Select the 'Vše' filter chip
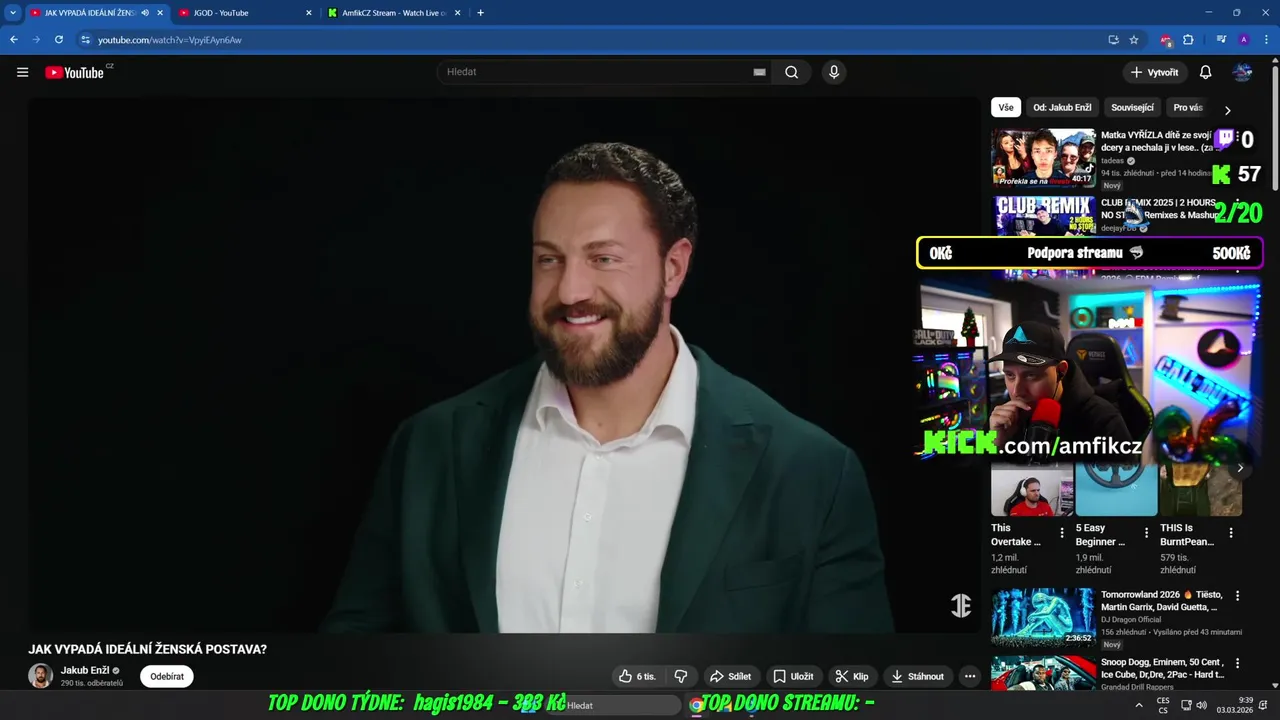Screen dimensions: 1280x720 click(1005, 107)
